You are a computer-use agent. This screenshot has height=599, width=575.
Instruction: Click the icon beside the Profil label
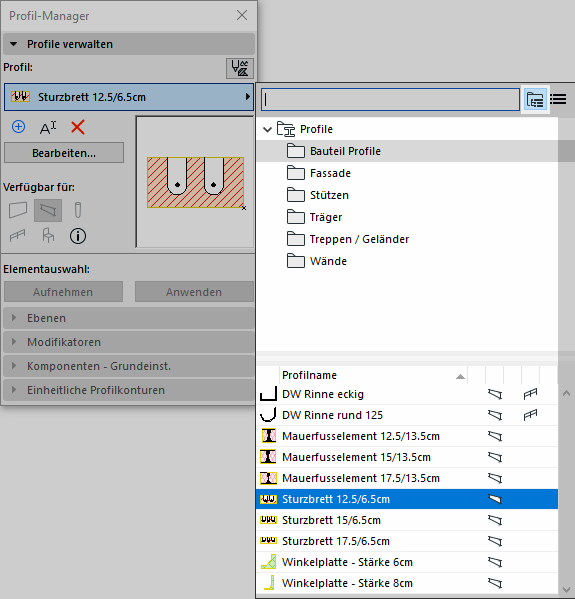point(240,68)
